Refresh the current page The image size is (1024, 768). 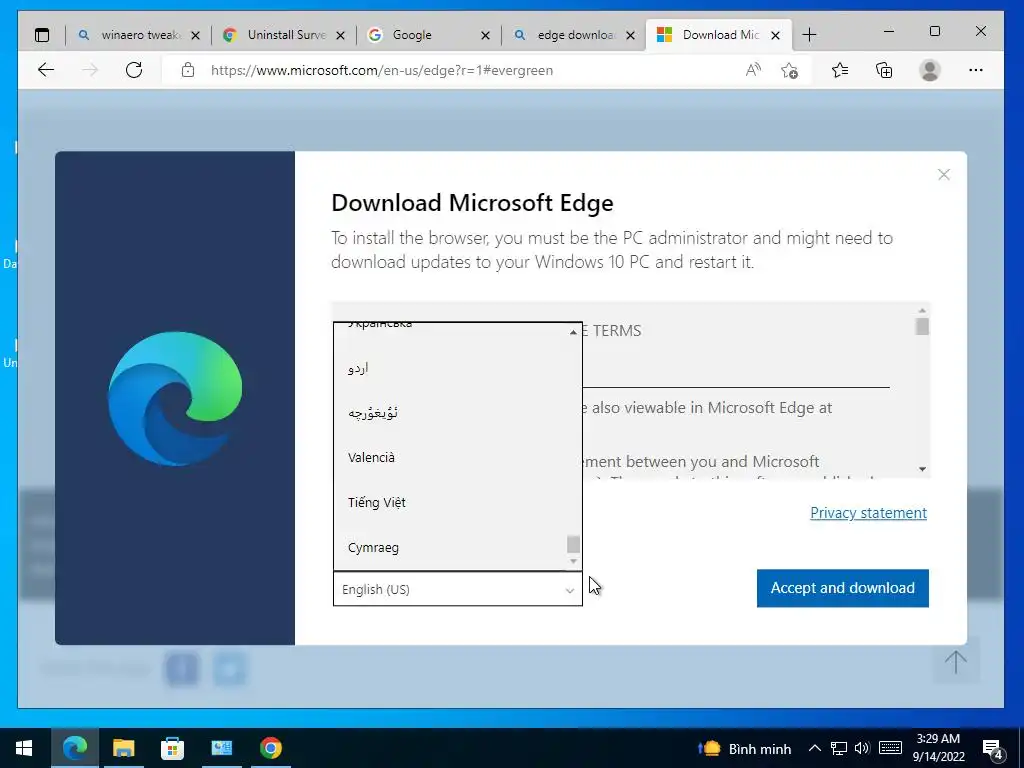coord(134,70)
